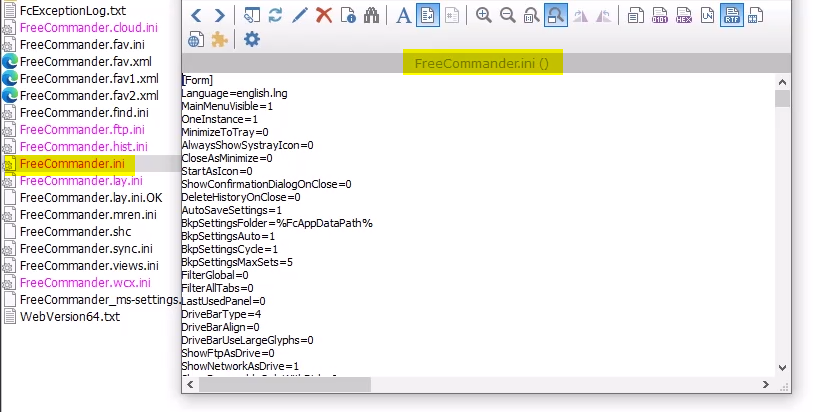Click the Edge icon beside FreeCommander.fav1.xml
The image size is (820, 412).
coord(10,78)
